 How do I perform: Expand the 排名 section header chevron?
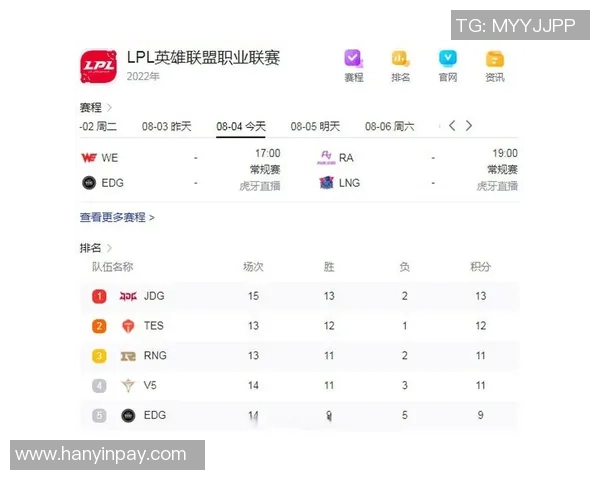(109, 248)
